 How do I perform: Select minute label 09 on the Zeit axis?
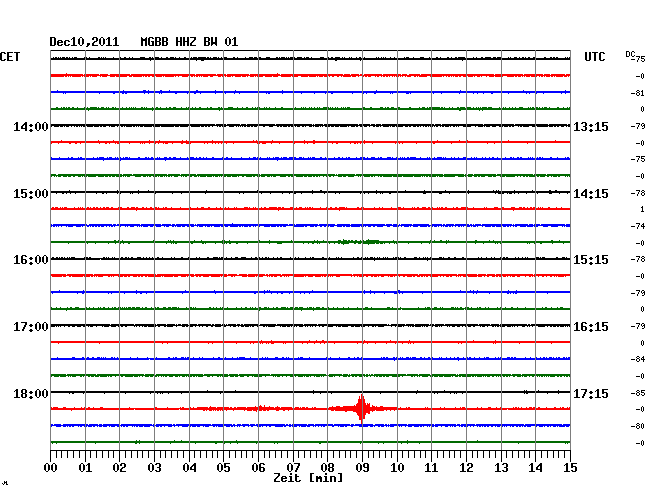click(x=362, y=468)
